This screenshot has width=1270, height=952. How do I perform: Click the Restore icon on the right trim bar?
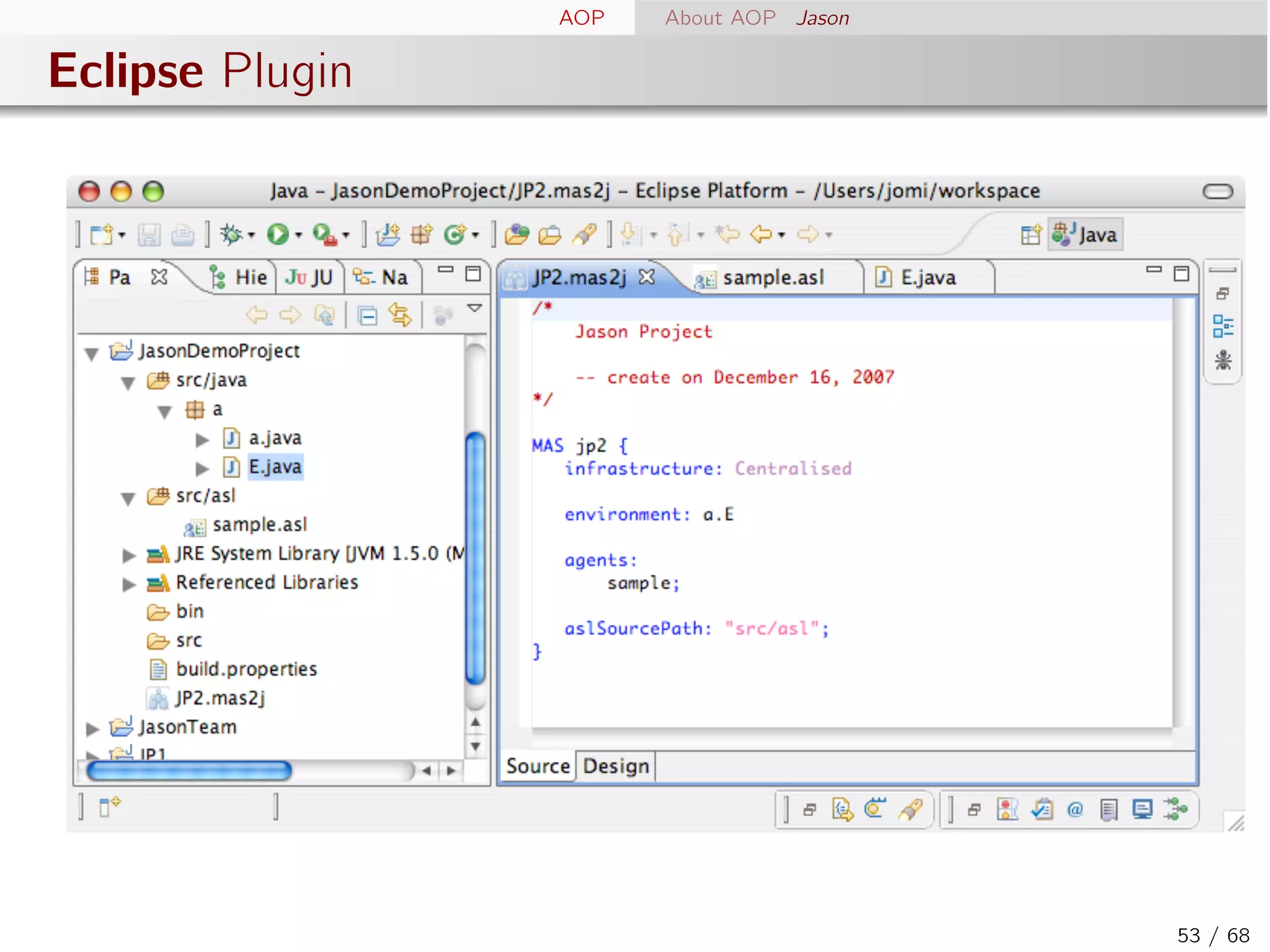(x=1223, y=294)
